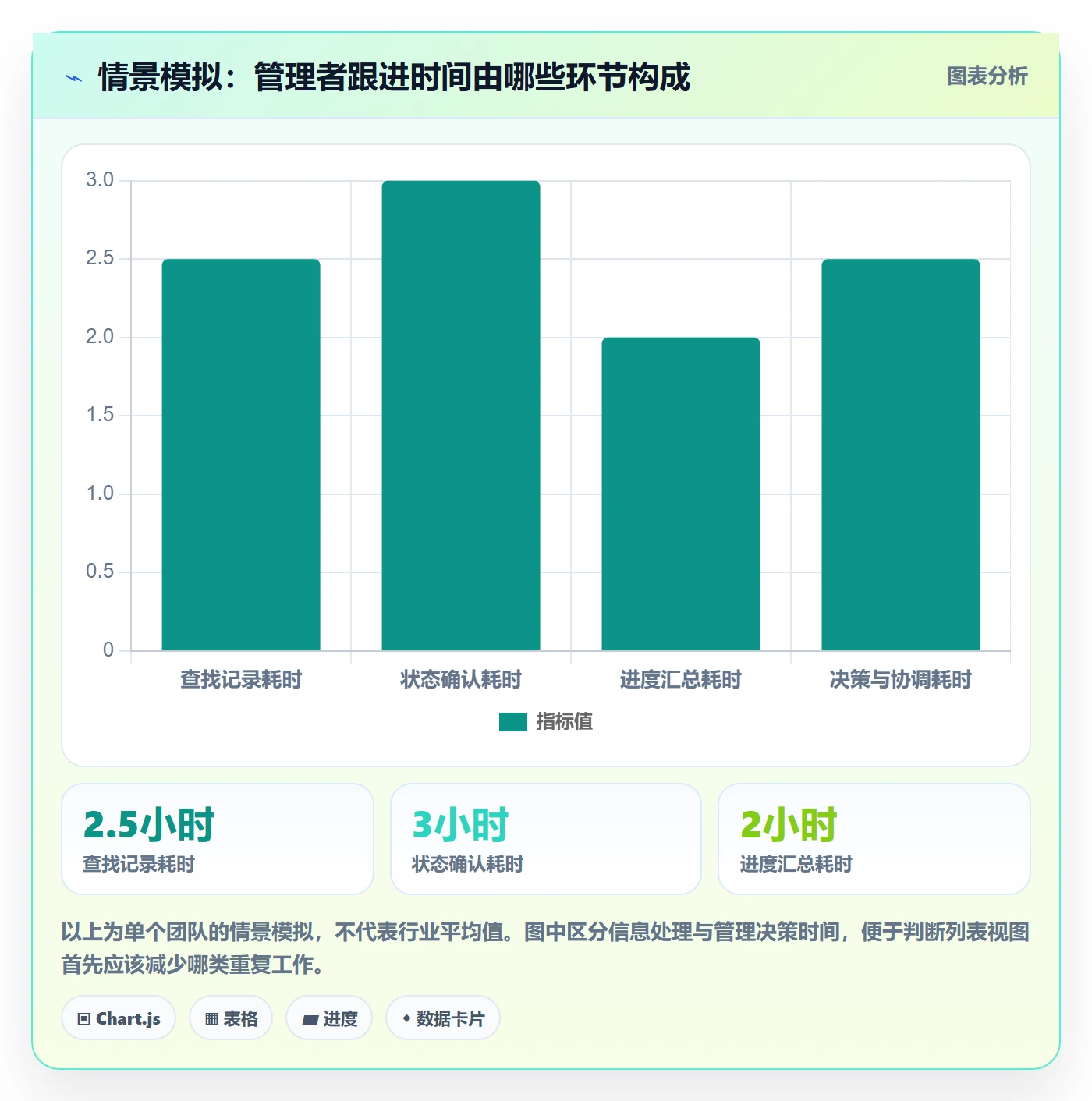Click the grid icon in 表格 chip

click(211, 1019)
